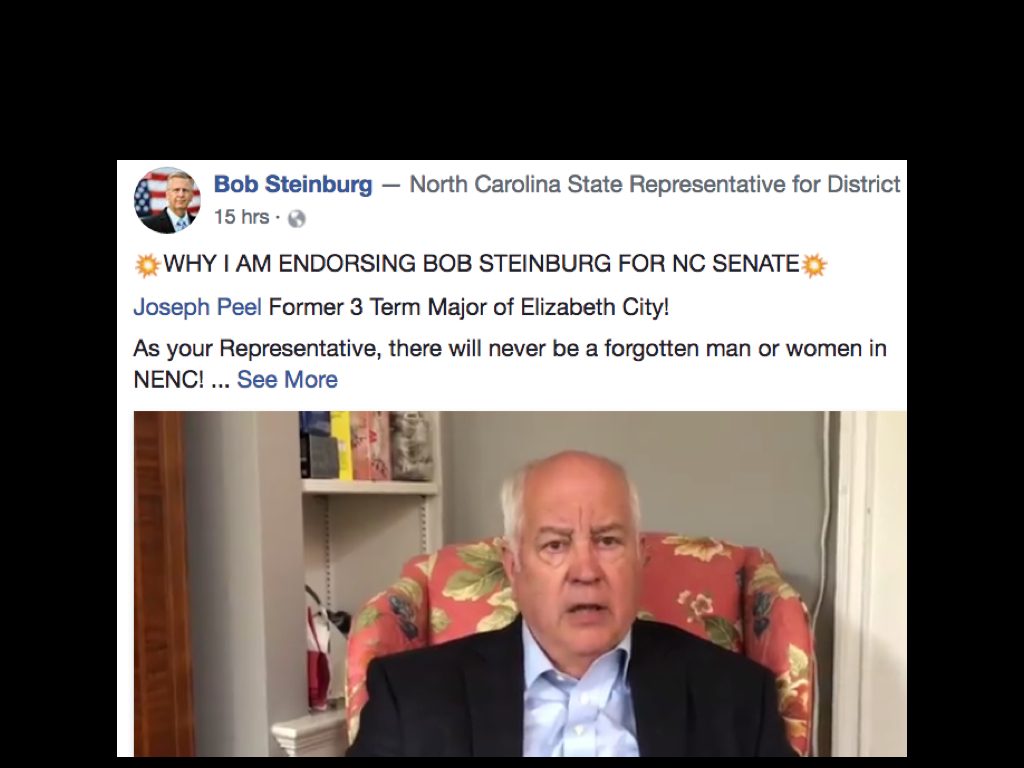This screenshot has width=1024, height=768.
Task: Click the As your Representative paragraph
Action: click(509, 364)
